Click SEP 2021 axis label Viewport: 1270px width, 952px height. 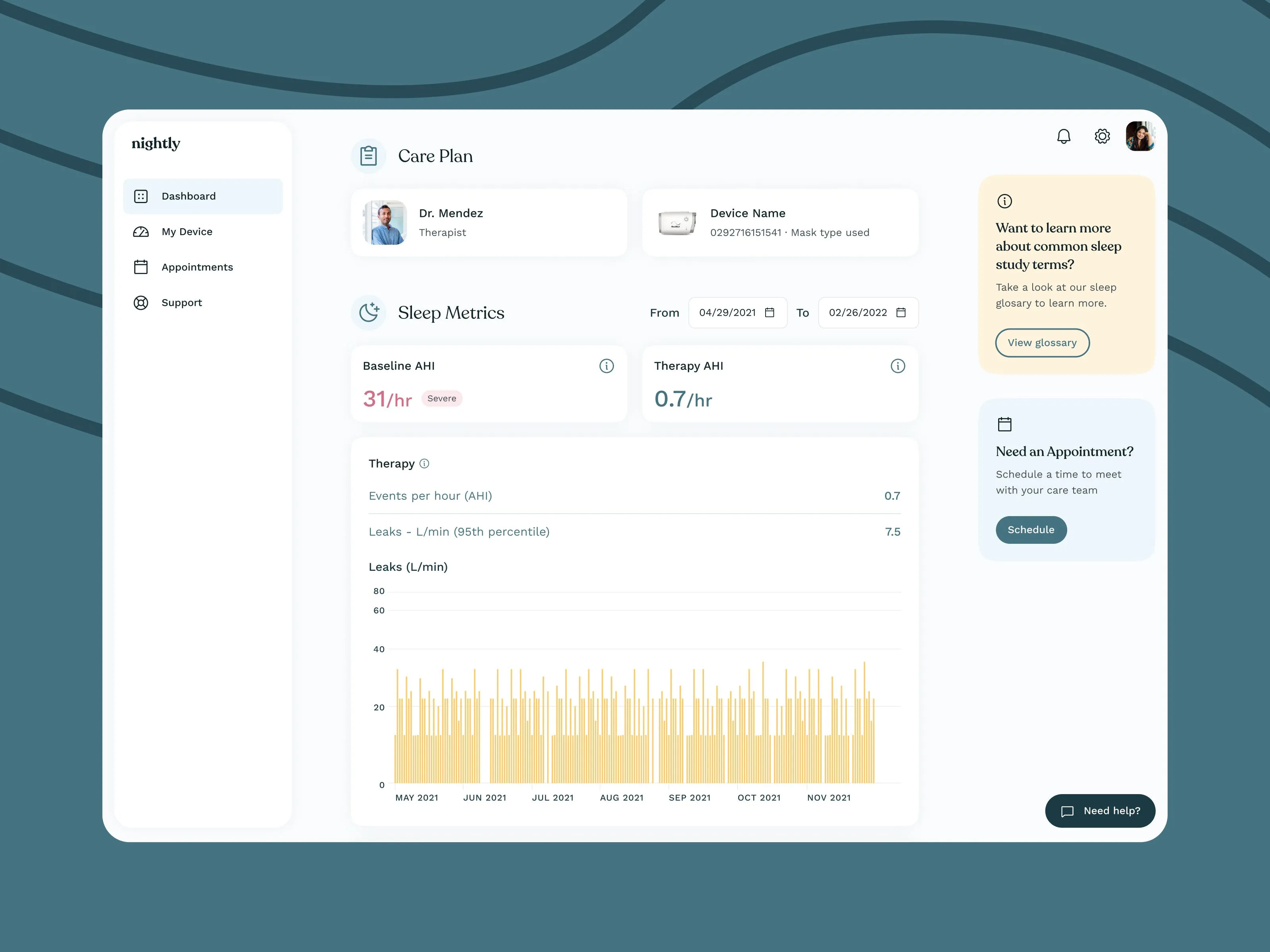tap(689, 798)
